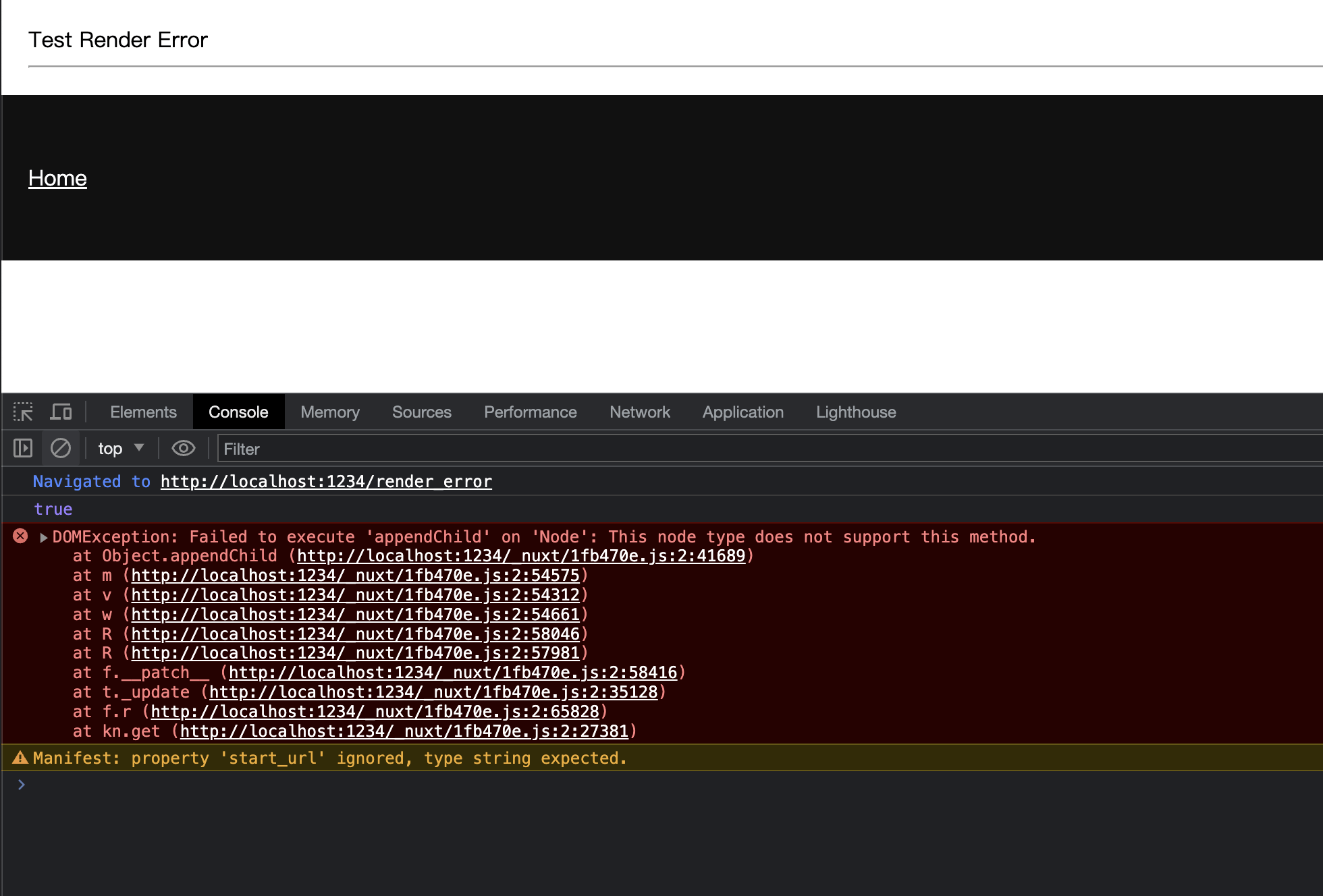Open the navigated render_error URL link
Image resolution: width=1323 pixels, height=896 pixels.
click(326, 482)
